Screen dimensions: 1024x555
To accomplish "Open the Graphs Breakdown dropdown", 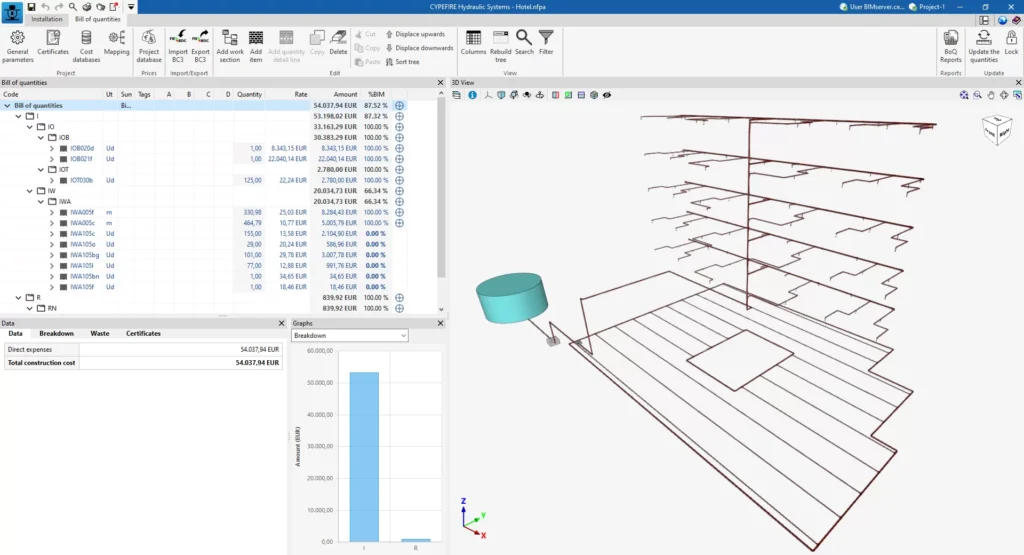I will pos(349,336).
